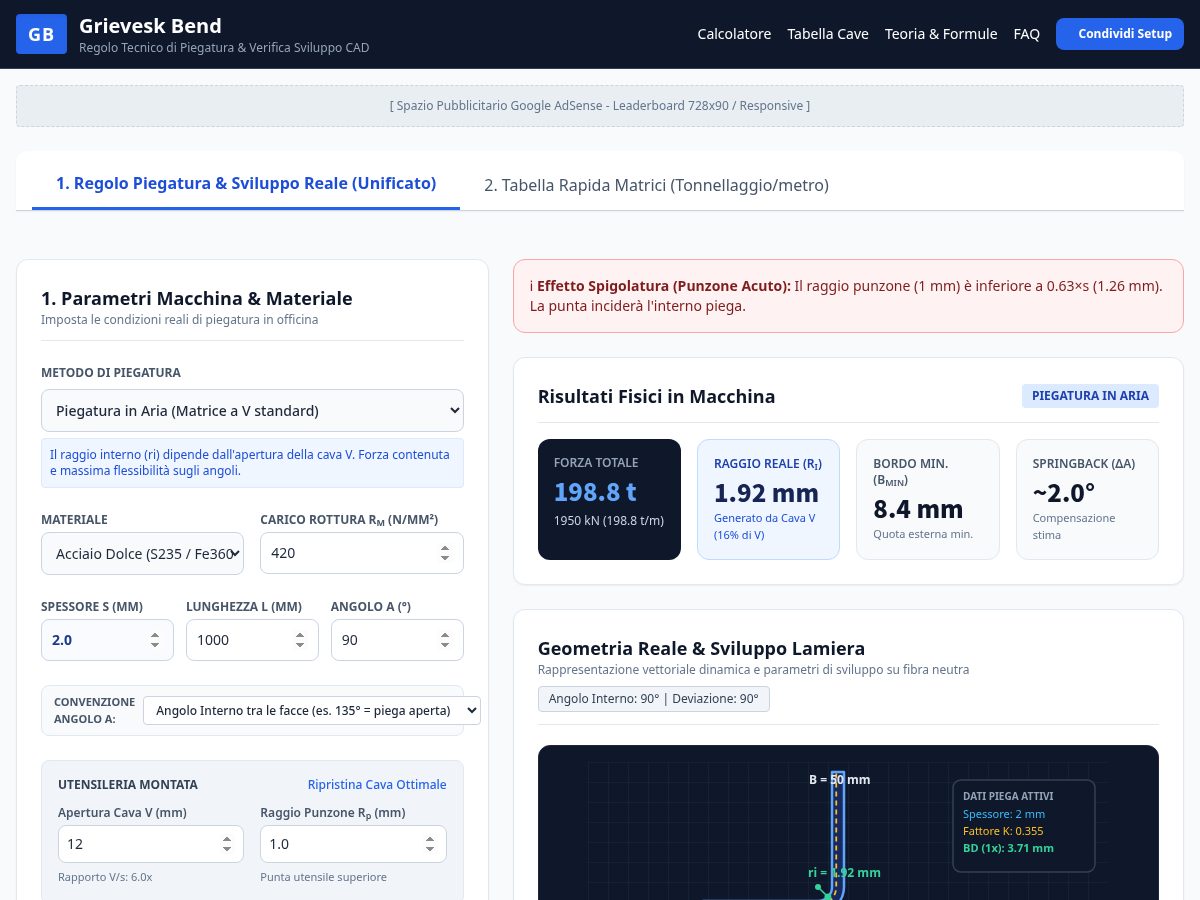
Task: Go to Teoria & Formule
Action: (x=941, y=34)
